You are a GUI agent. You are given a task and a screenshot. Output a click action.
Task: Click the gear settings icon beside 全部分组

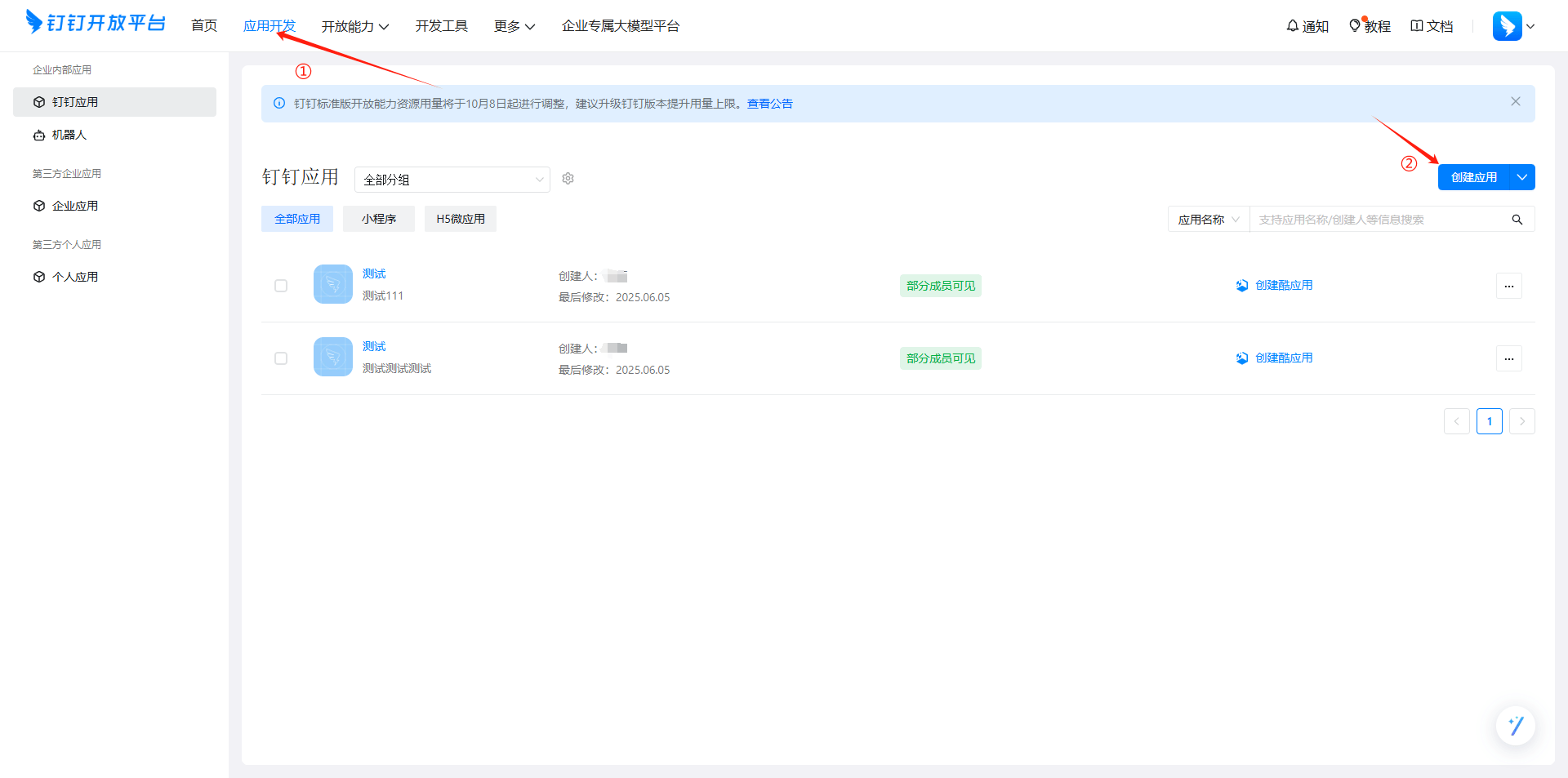pos(568,179)
